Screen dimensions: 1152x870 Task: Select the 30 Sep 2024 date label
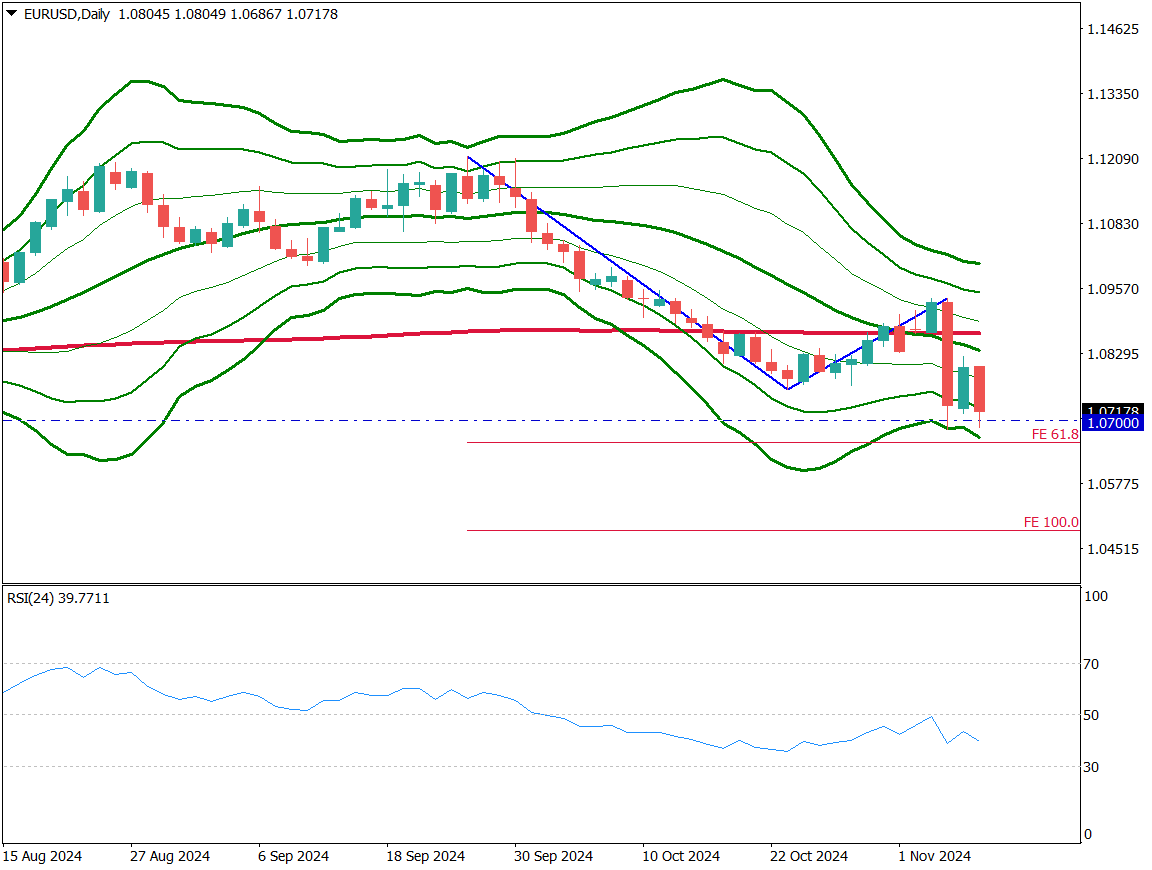[x=553, y=856]
